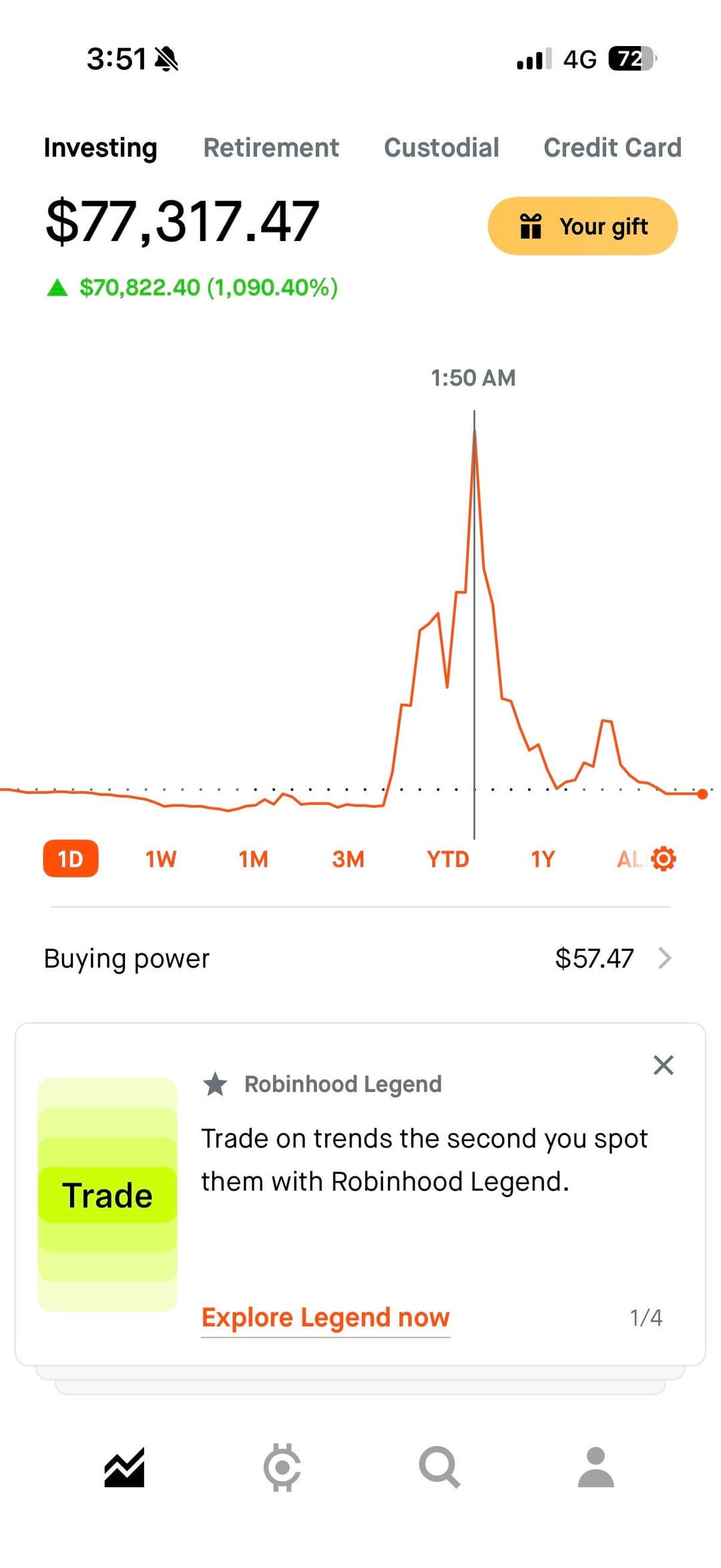
Task: Tap the green Trade promo thumbnail
Action: (107, 1195)
